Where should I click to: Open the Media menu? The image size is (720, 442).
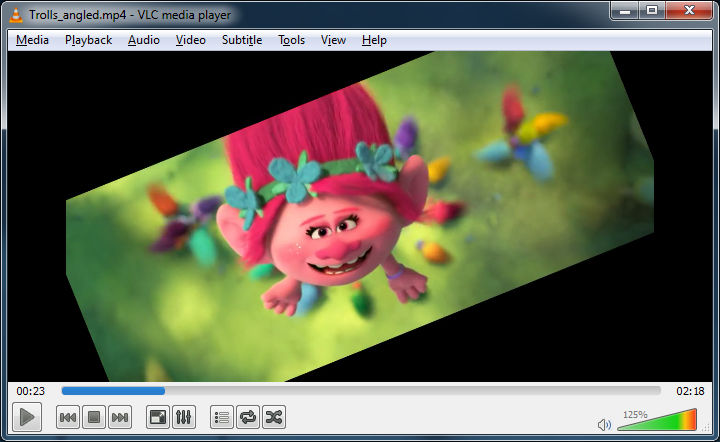click(32, 40)
